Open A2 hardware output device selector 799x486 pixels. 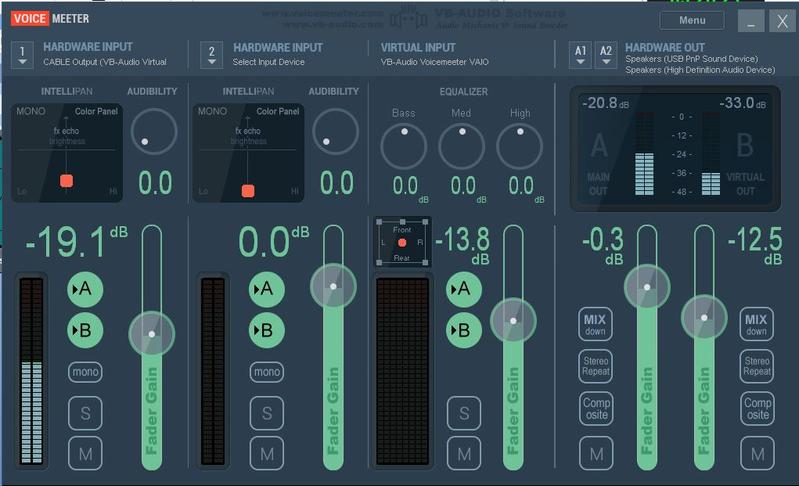(606, 55)
